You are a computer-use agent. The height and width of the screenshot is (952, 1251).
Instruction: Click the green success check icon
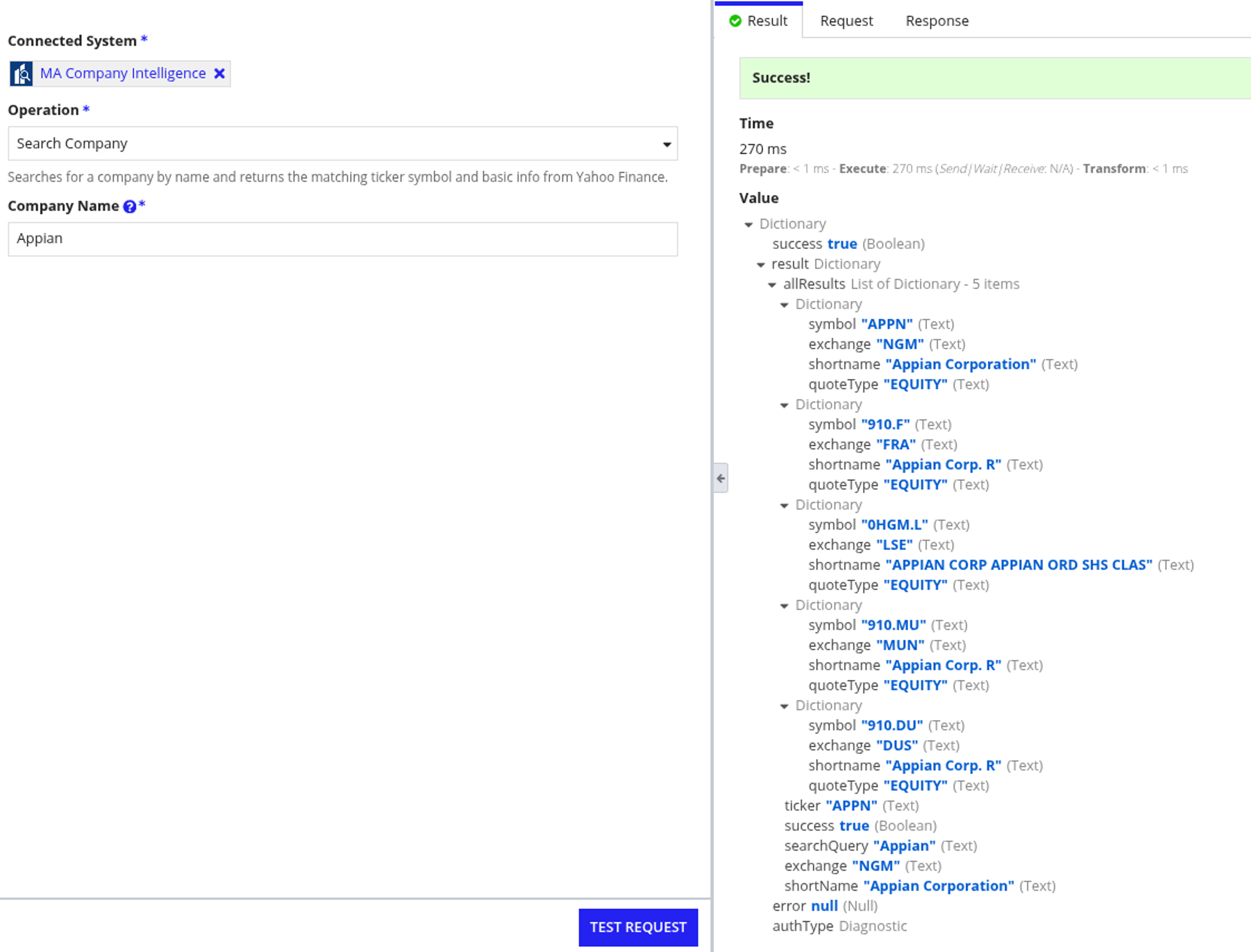[735, 21]
